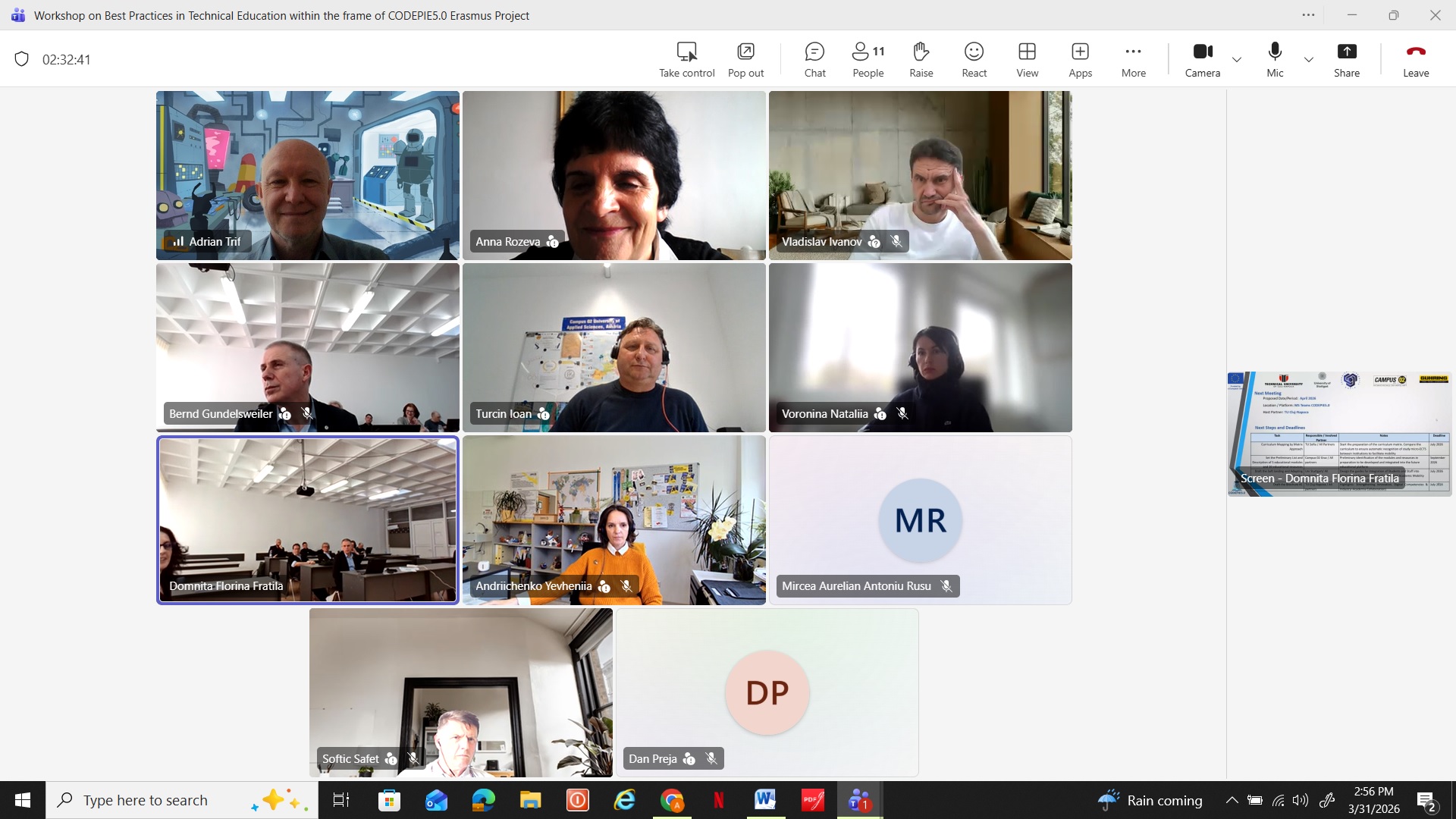The height and width of the screenshot is (819, 1456).
Task: Open the View layout menu
Action: coord(1027,59)
